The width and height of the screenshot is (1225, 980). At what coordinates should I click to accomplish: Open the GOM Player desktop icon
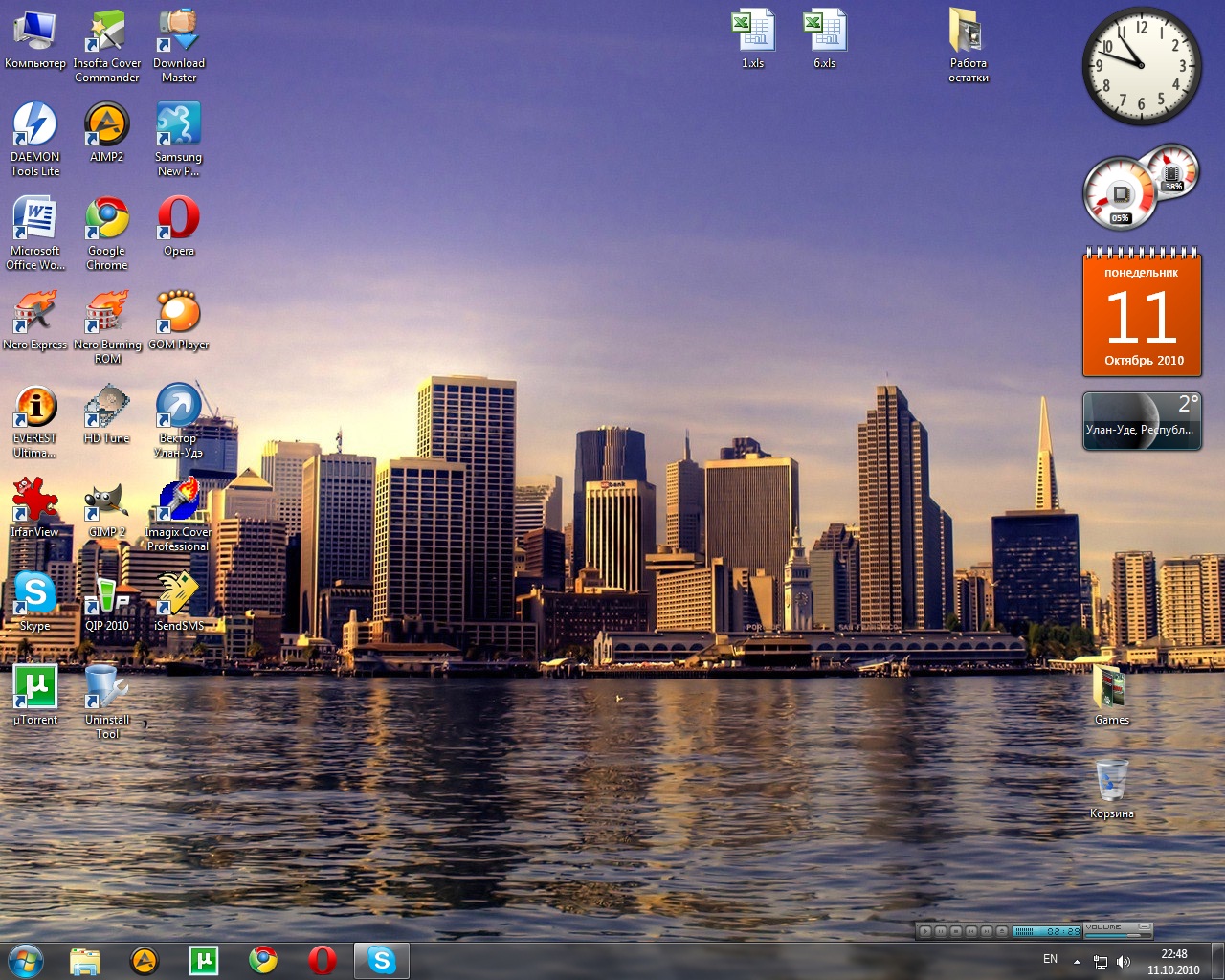pyautogui.click(x=179, y=314)
